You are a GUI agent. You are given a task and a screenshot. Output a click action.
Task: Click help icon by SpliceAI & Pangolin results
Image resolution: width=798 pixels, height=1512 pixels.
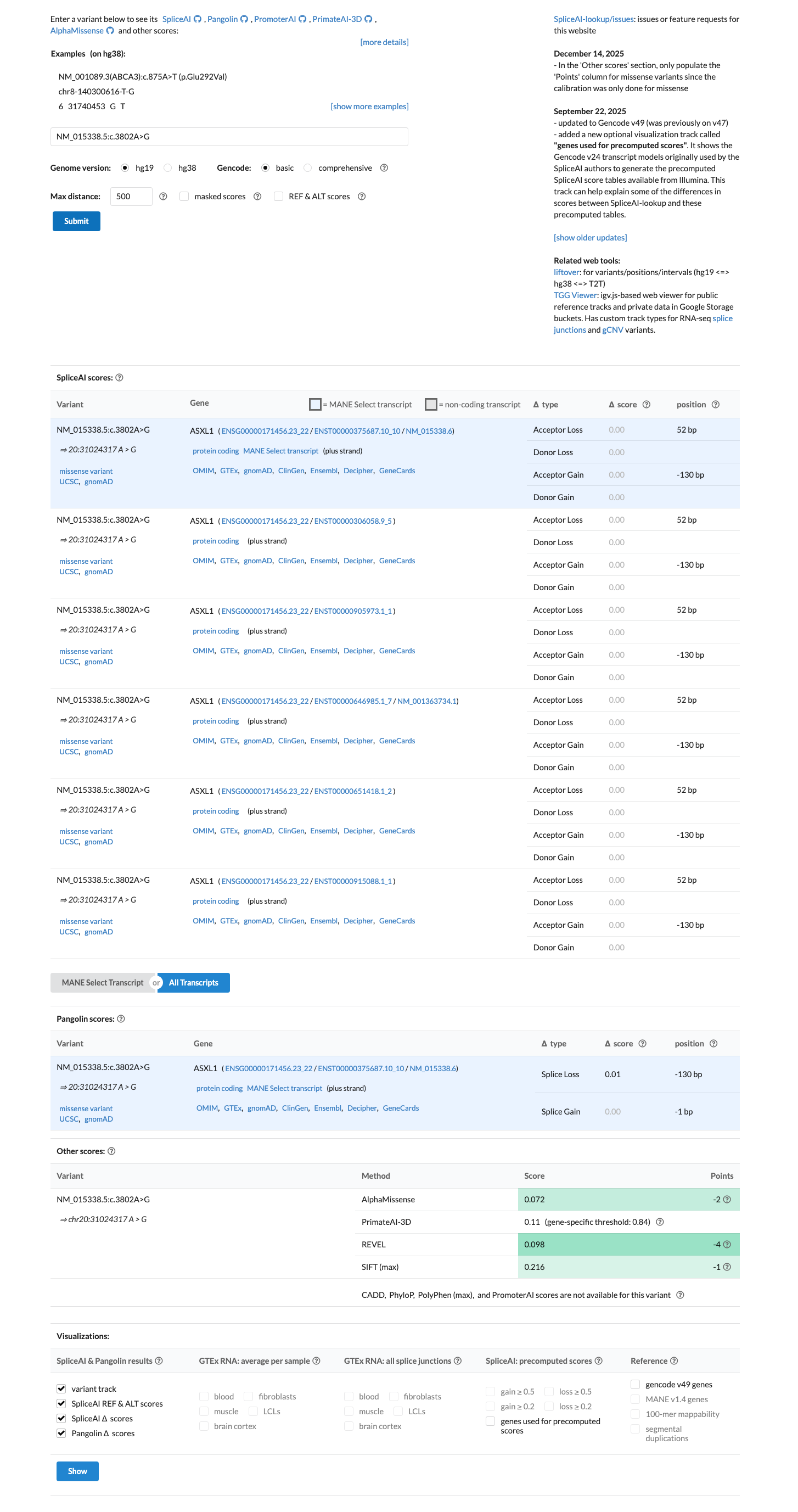159,1361
